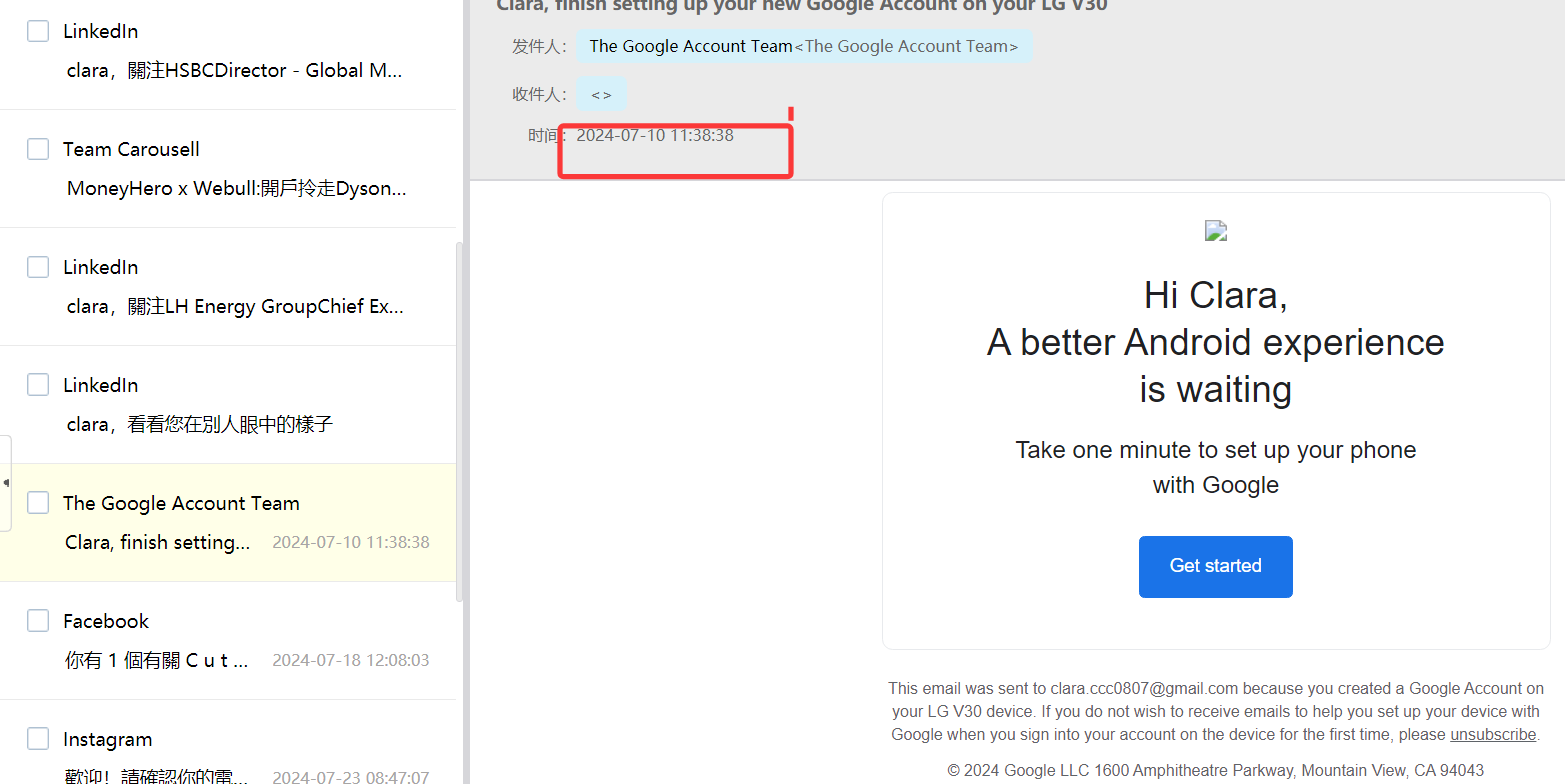The image size is (1565, 784).
Task: Collapse the sidebar using the left edge handle
Action: click(x=6, y=483)
